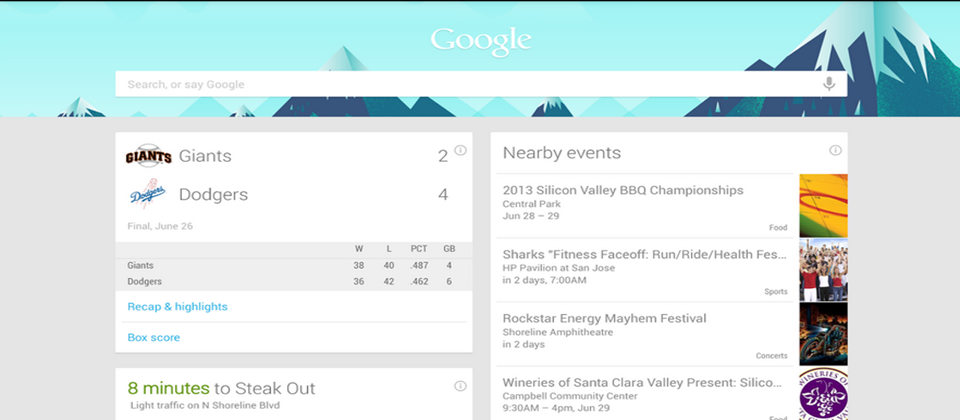The height and width of the screenshot is (420, 960).
Task: Click the Sharks Fitness Faceoff thumbnail
Action: [823, 270]
